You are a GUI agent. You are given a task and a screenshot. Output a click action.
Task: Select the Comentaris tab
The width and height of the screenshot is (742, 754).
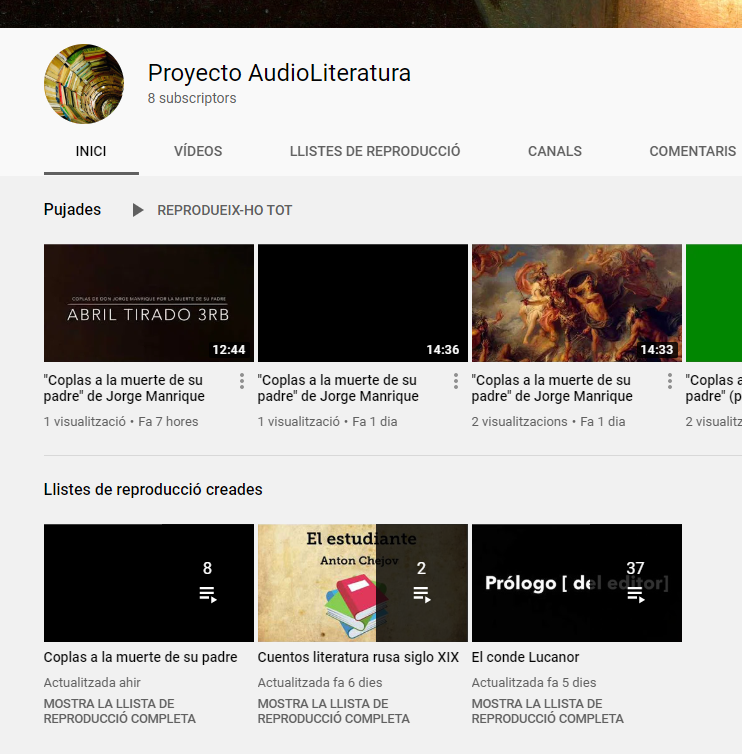[x=692, y=152]
